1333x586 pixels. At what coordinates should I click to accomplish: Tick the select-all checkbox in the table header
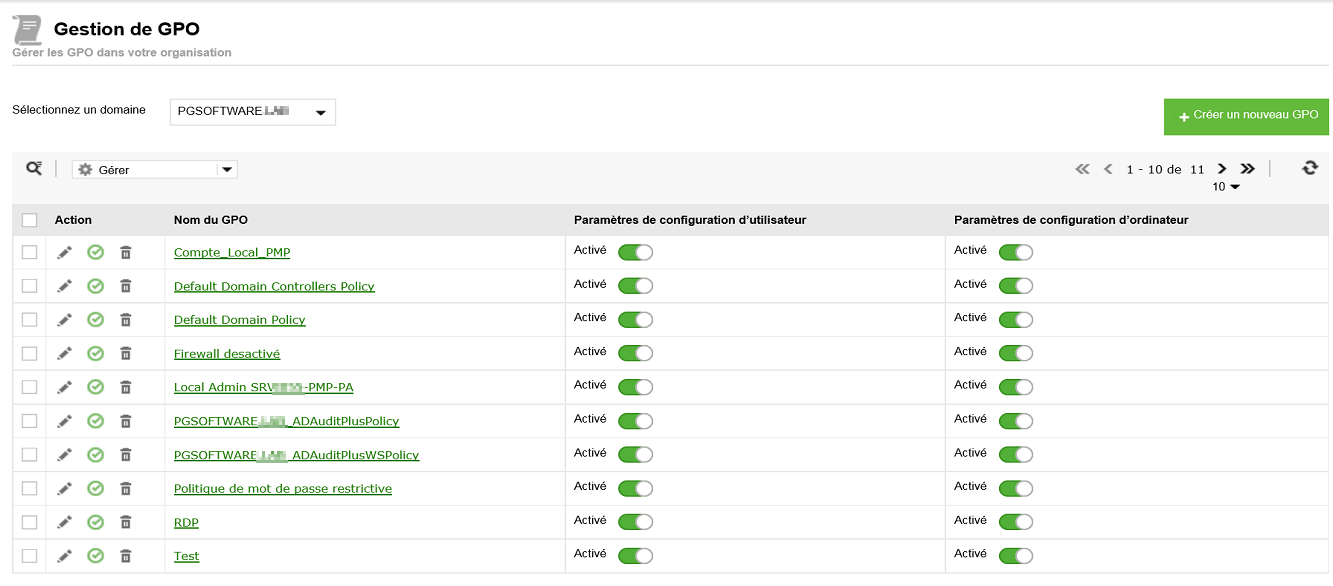pos(29,220)
